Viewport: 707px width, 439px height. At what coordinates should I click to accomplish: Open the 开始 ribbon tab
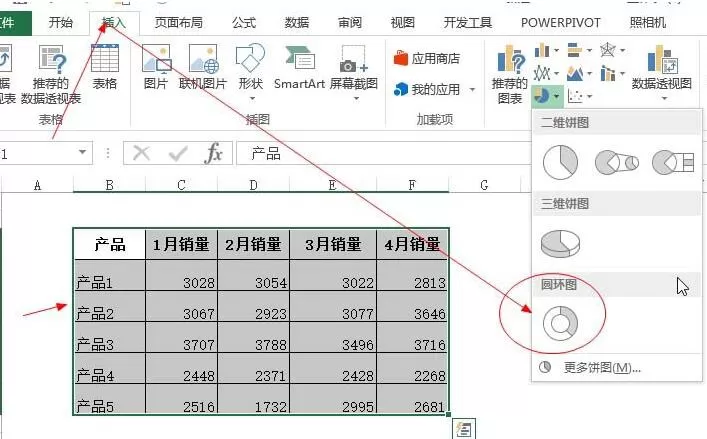[x=60, y=23]
